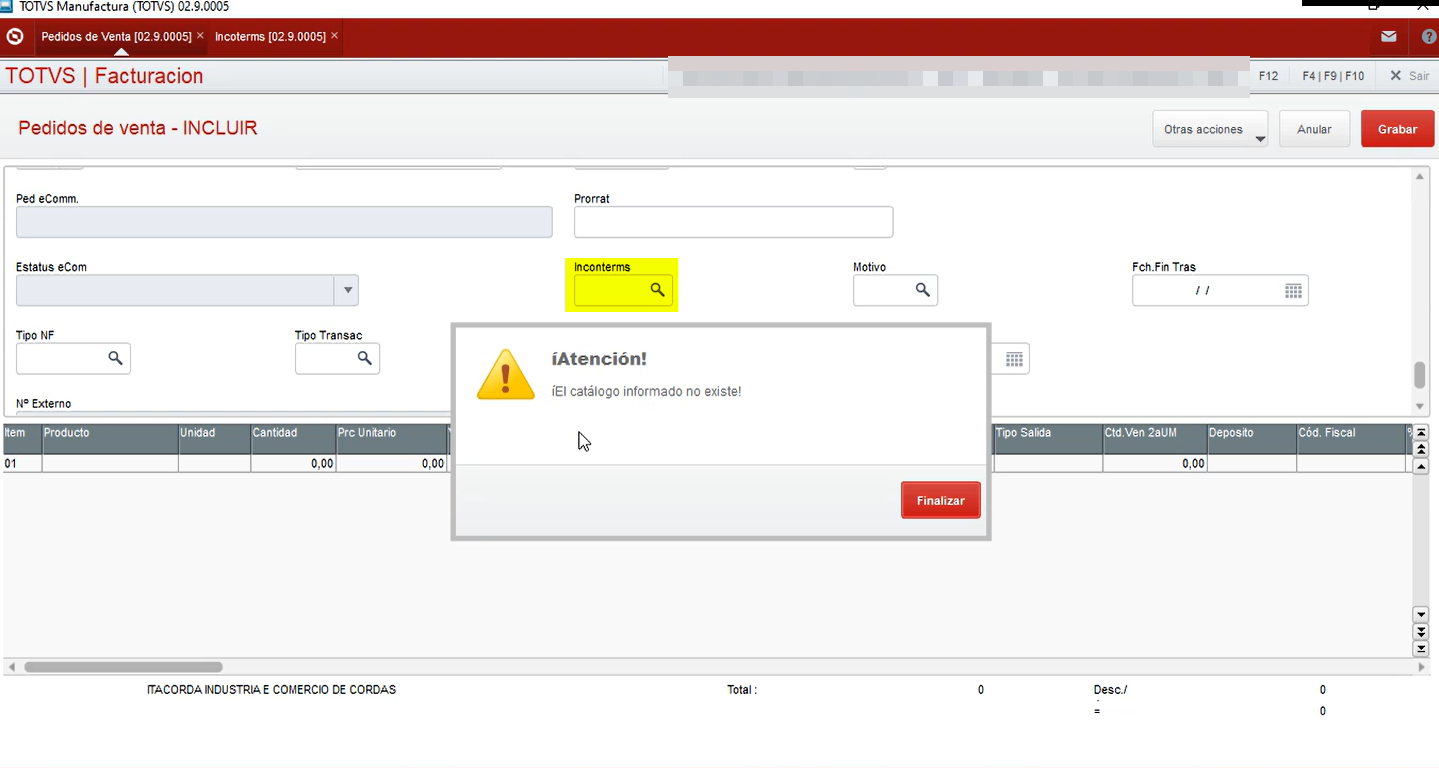Click the Anular button
The image size is (1439, 768).
point(1314,129)
